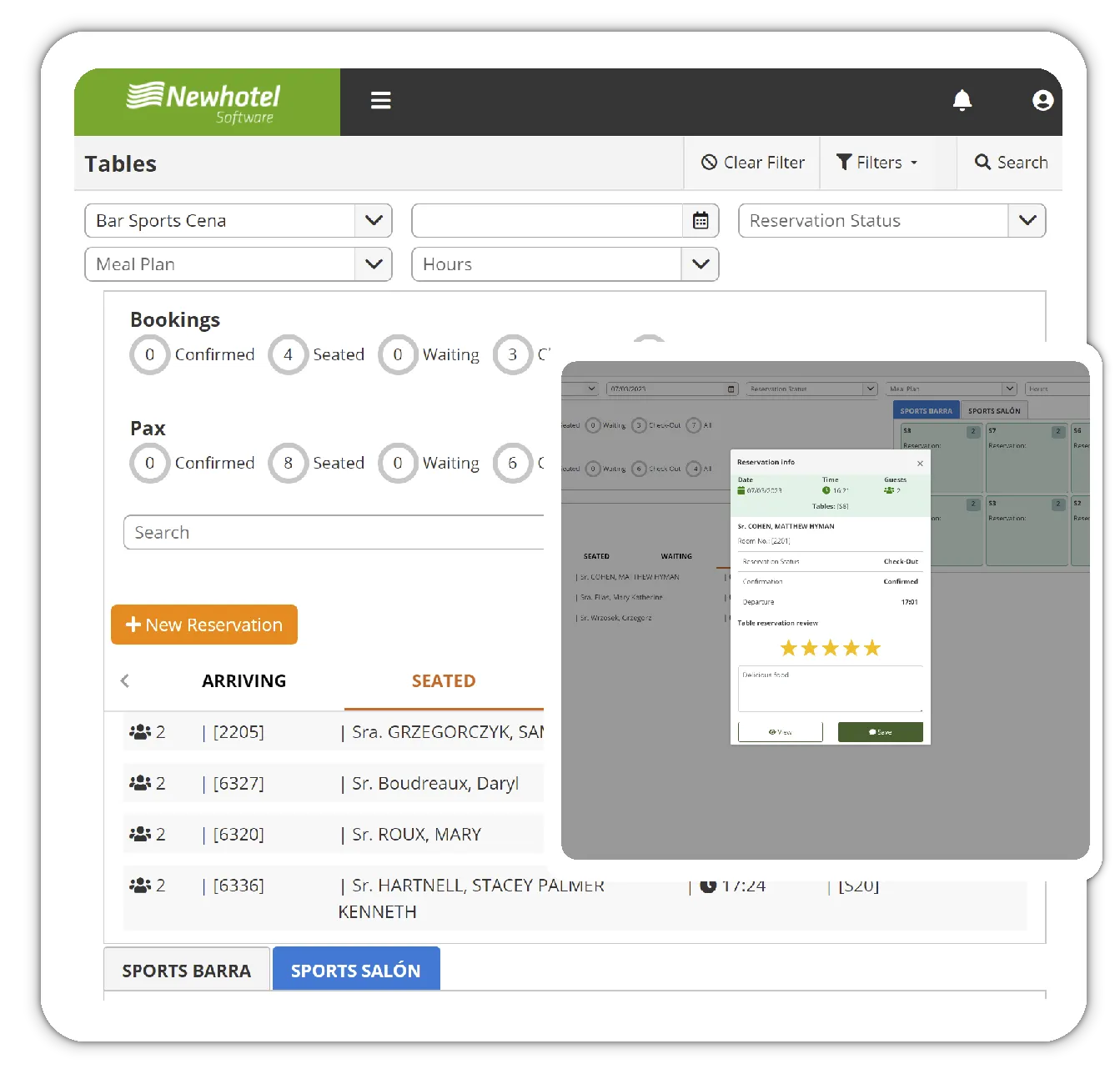Rate the reservation three stars

830,648
